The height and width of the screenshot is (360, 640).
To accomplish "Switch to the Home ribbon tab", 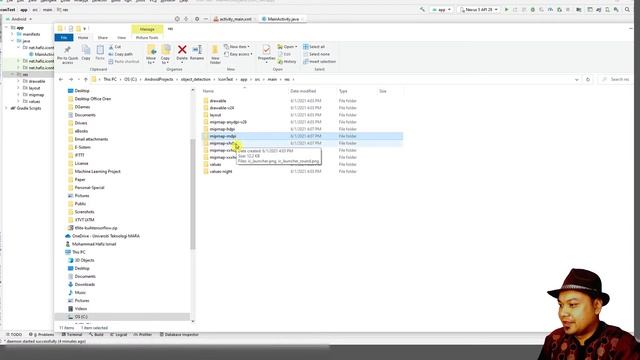I will coord(83,38).
